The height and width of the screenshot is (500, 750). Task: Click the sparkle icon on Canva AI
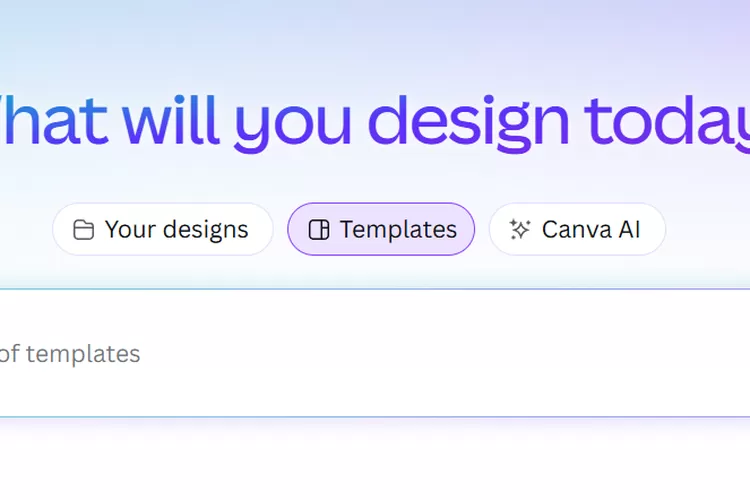pyautogui.click(x=520, y=230)
